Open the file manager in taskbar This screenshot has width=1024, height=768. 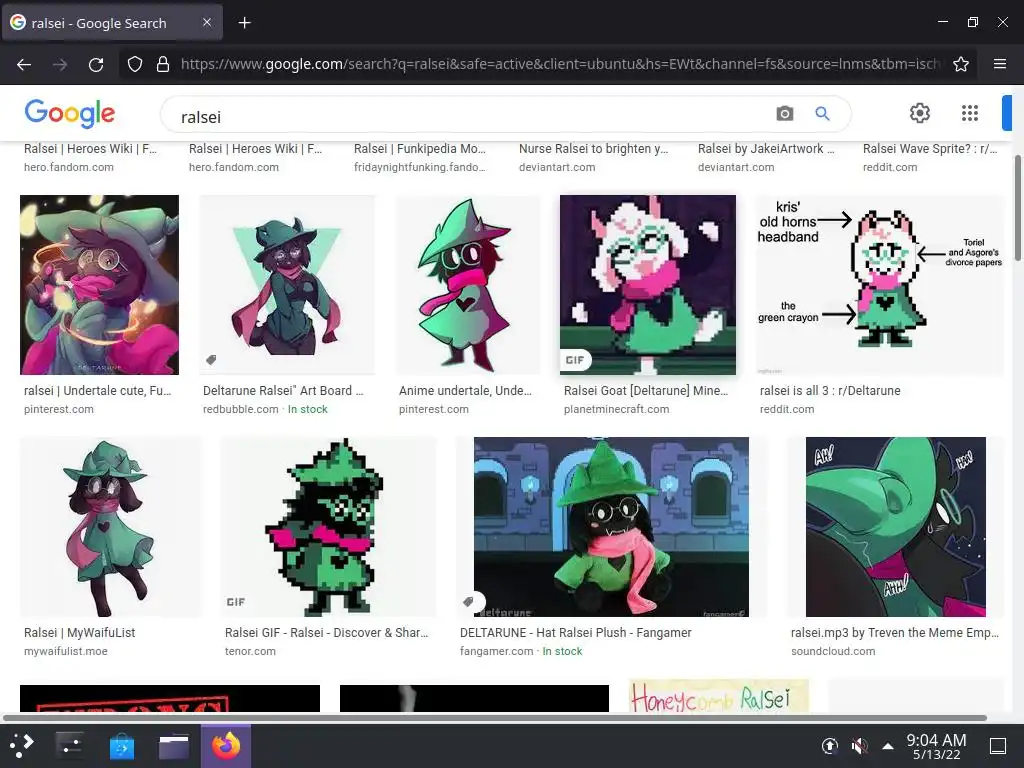[174, 746]
